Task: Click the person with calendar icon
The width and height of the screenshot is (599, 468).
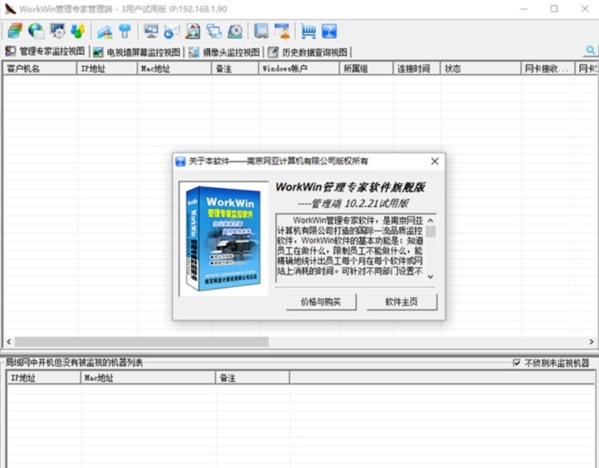Action: (282, 31)
